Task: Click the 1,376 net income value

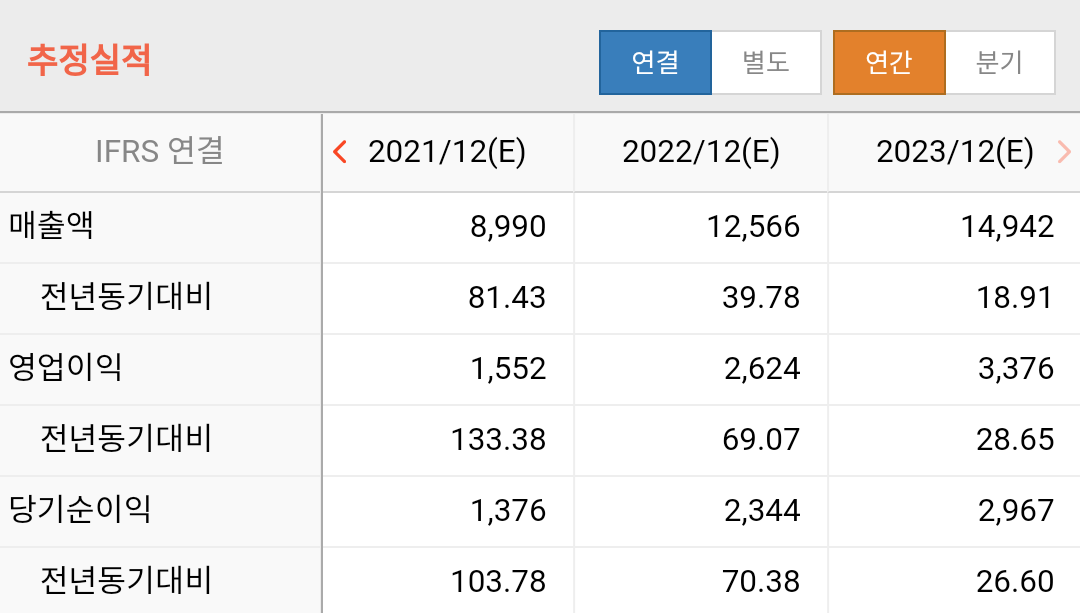Action: click(x=508, y=510)
